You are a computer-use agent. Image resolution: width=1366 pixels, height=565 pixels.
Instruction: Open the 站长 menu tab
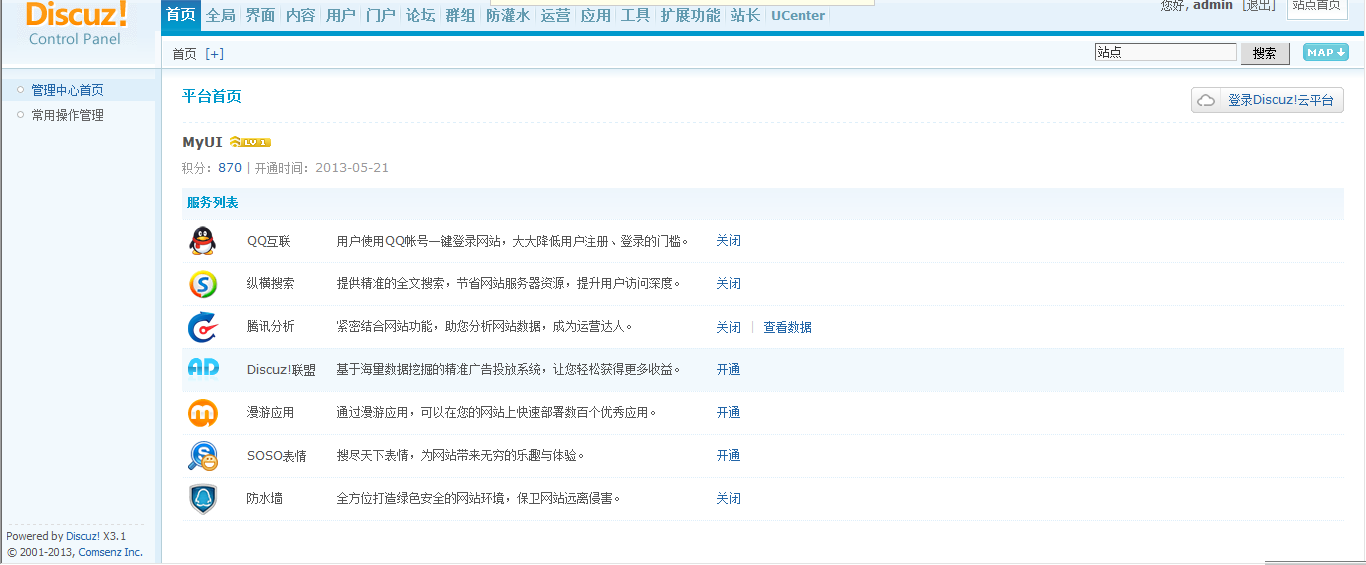point(745,15)
